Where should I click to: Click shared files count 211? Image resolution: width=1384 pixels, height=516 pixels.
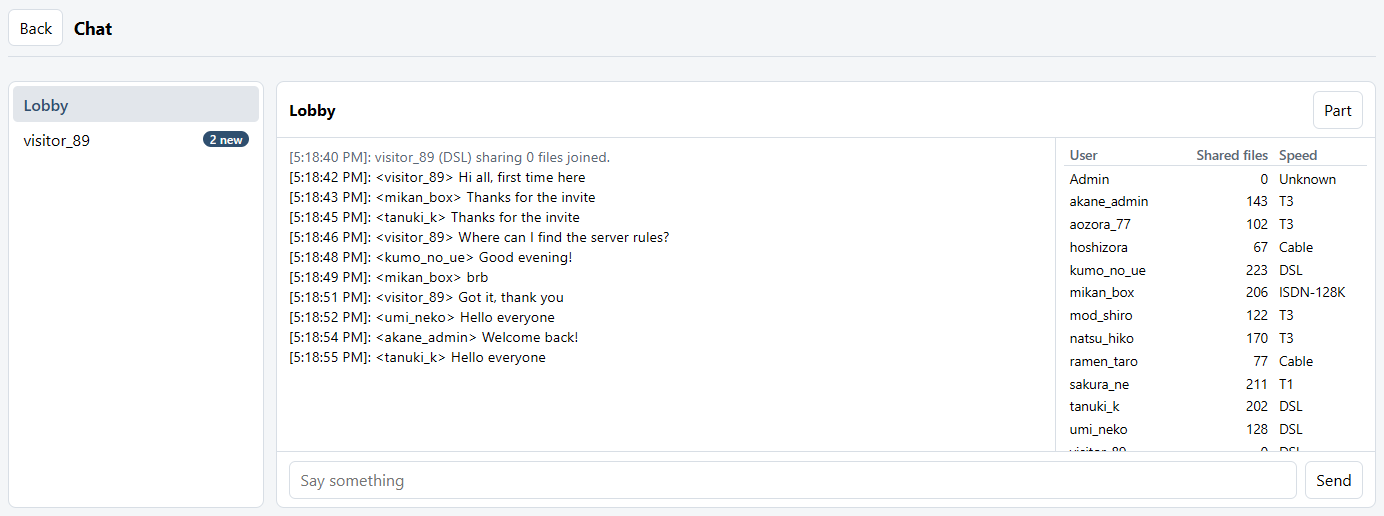tap(1257, 384)
